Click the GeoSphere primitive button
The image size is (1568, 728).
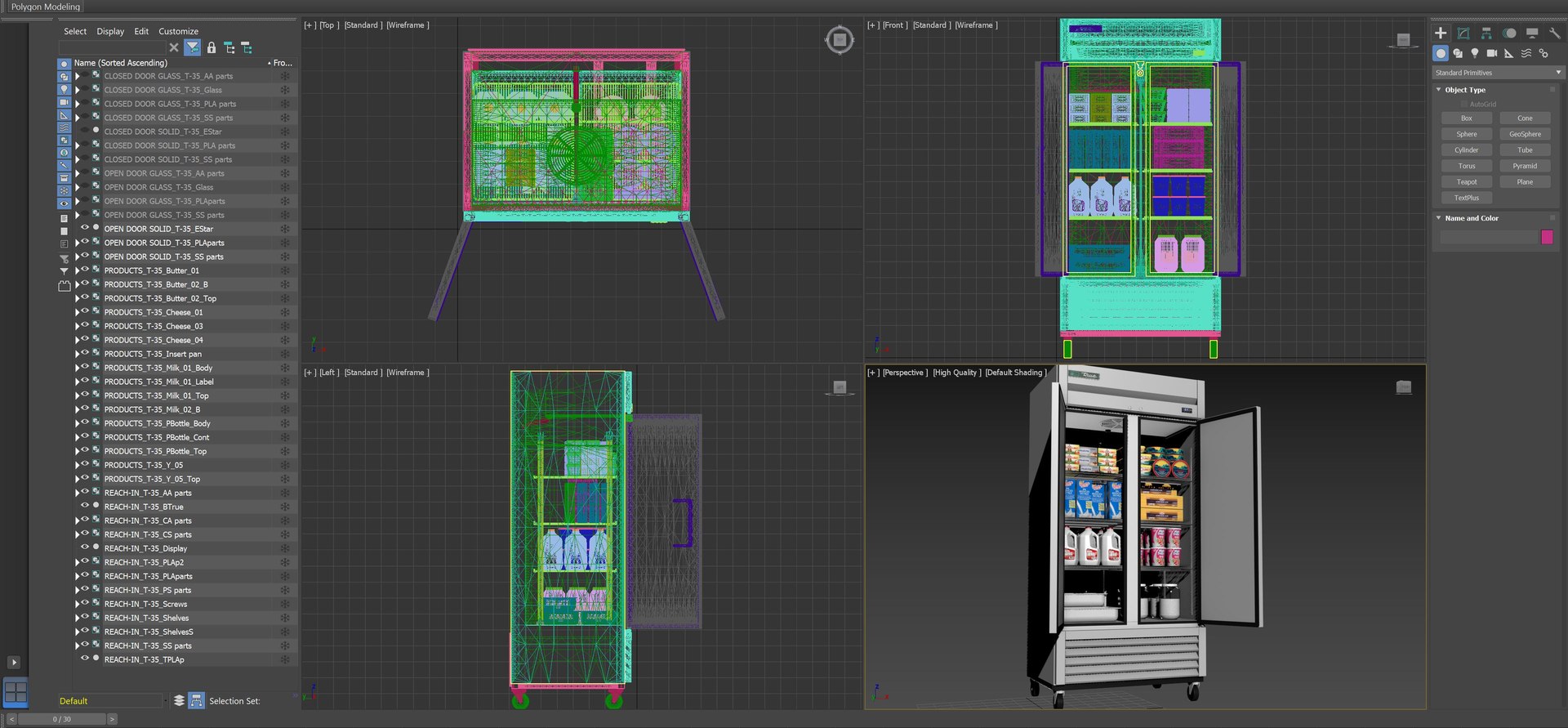(x=1525, y=134)
